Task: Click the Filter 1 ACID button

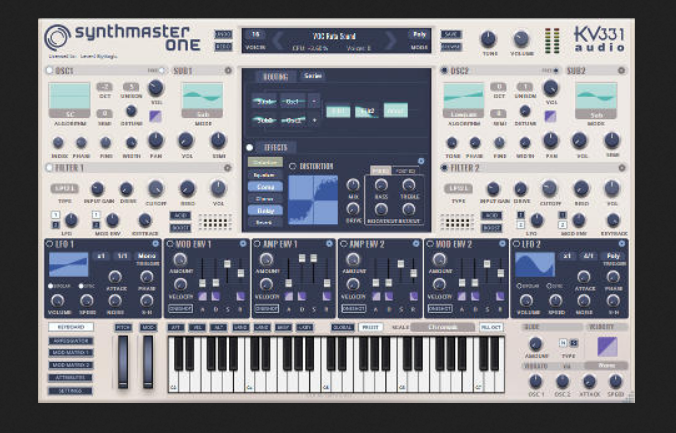Action: (x=180, y=215)
